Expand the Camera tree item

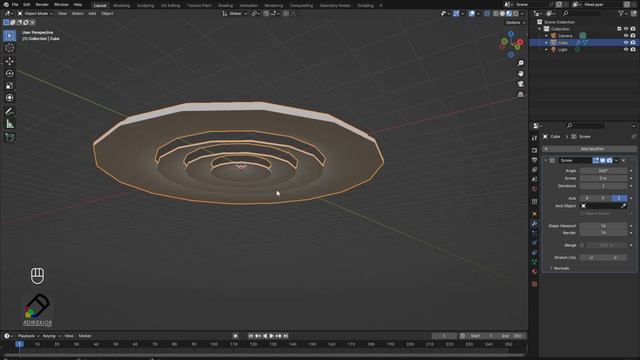[x=547, y=36]
